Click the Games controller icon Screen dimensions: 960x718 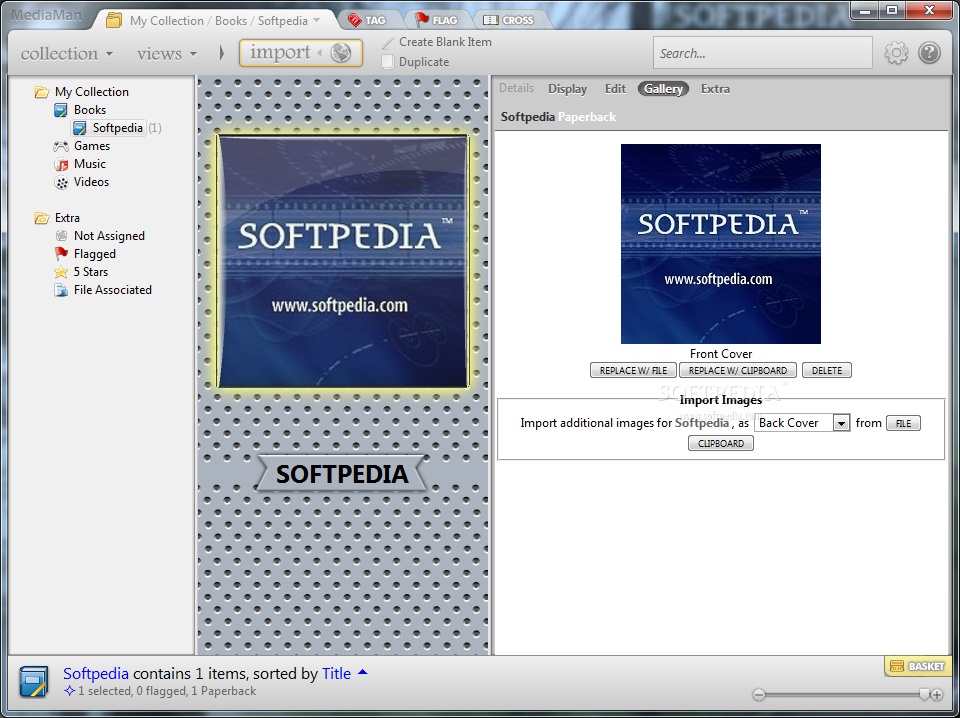click(x=61, y=146)
